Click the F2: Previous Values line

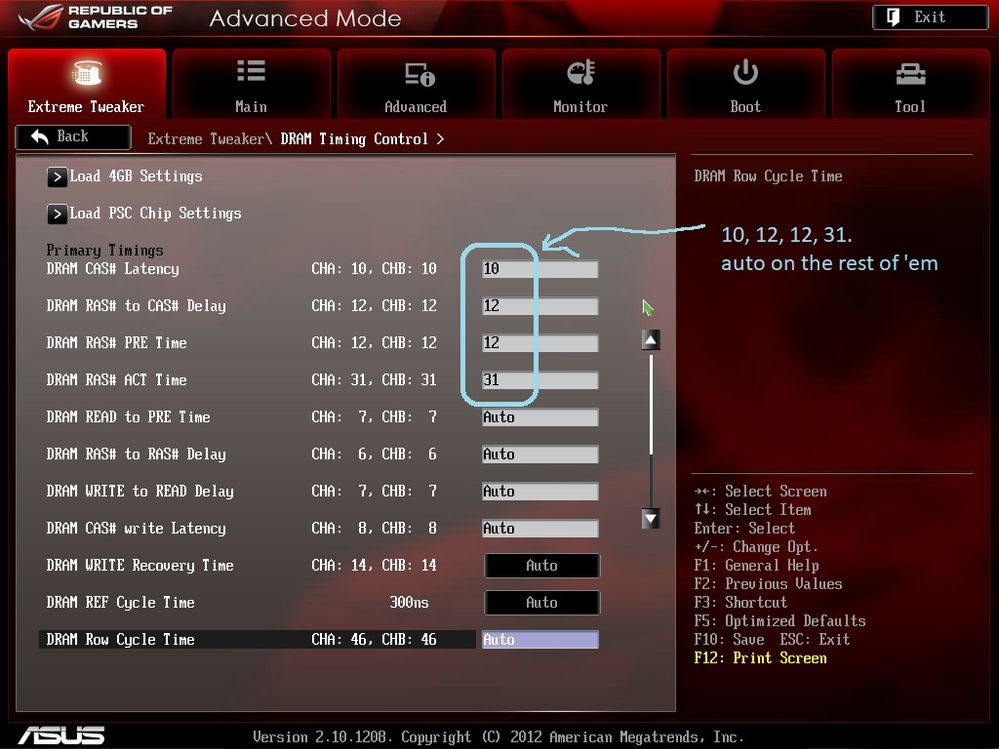(x=768, y=584)
